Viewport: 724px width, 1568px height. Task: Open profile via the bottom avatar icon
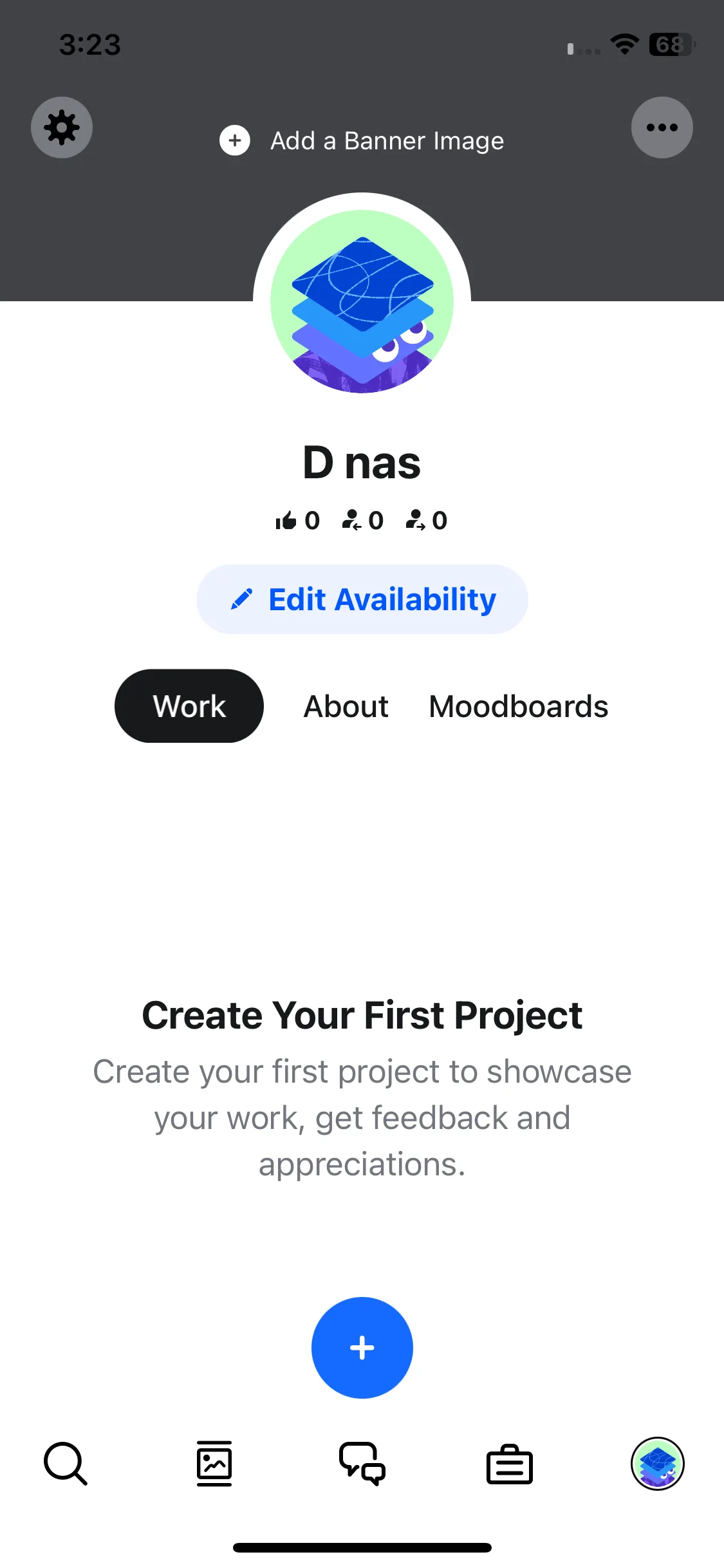pos(657,1464)
